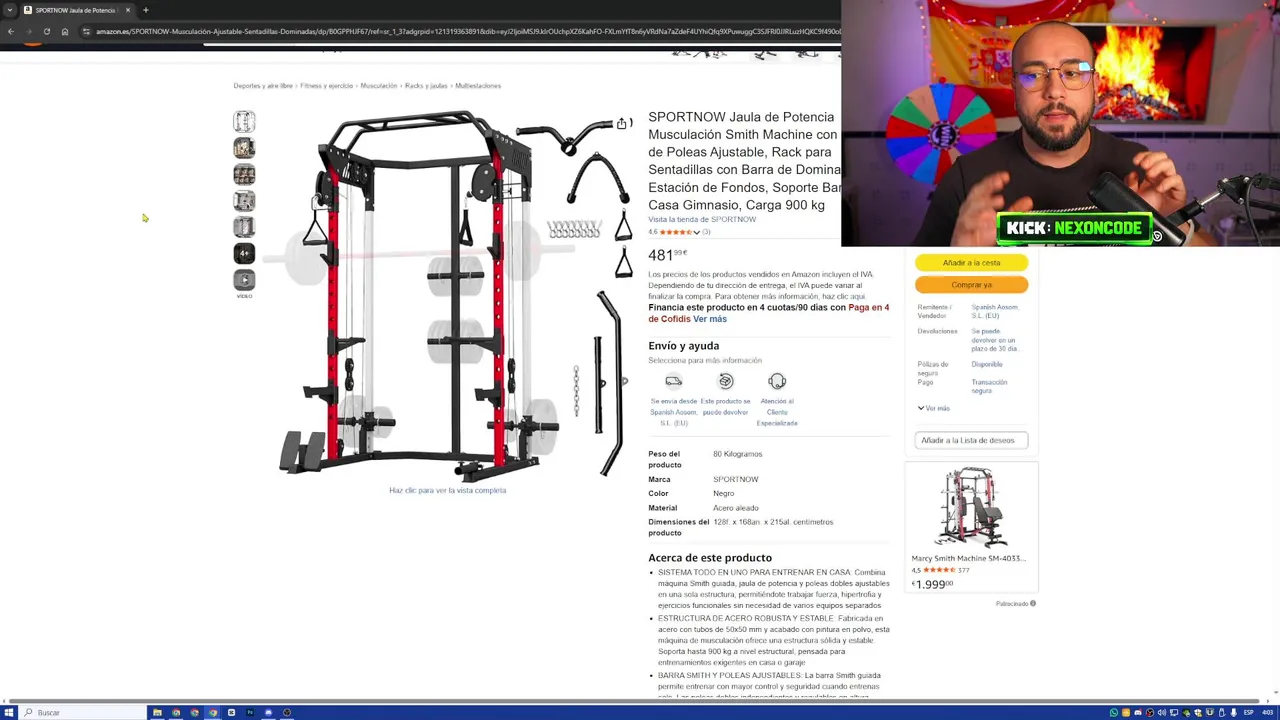Click the 481,99 € price
This screenshot has height=720, width=1280.
(x=667, y=255)
